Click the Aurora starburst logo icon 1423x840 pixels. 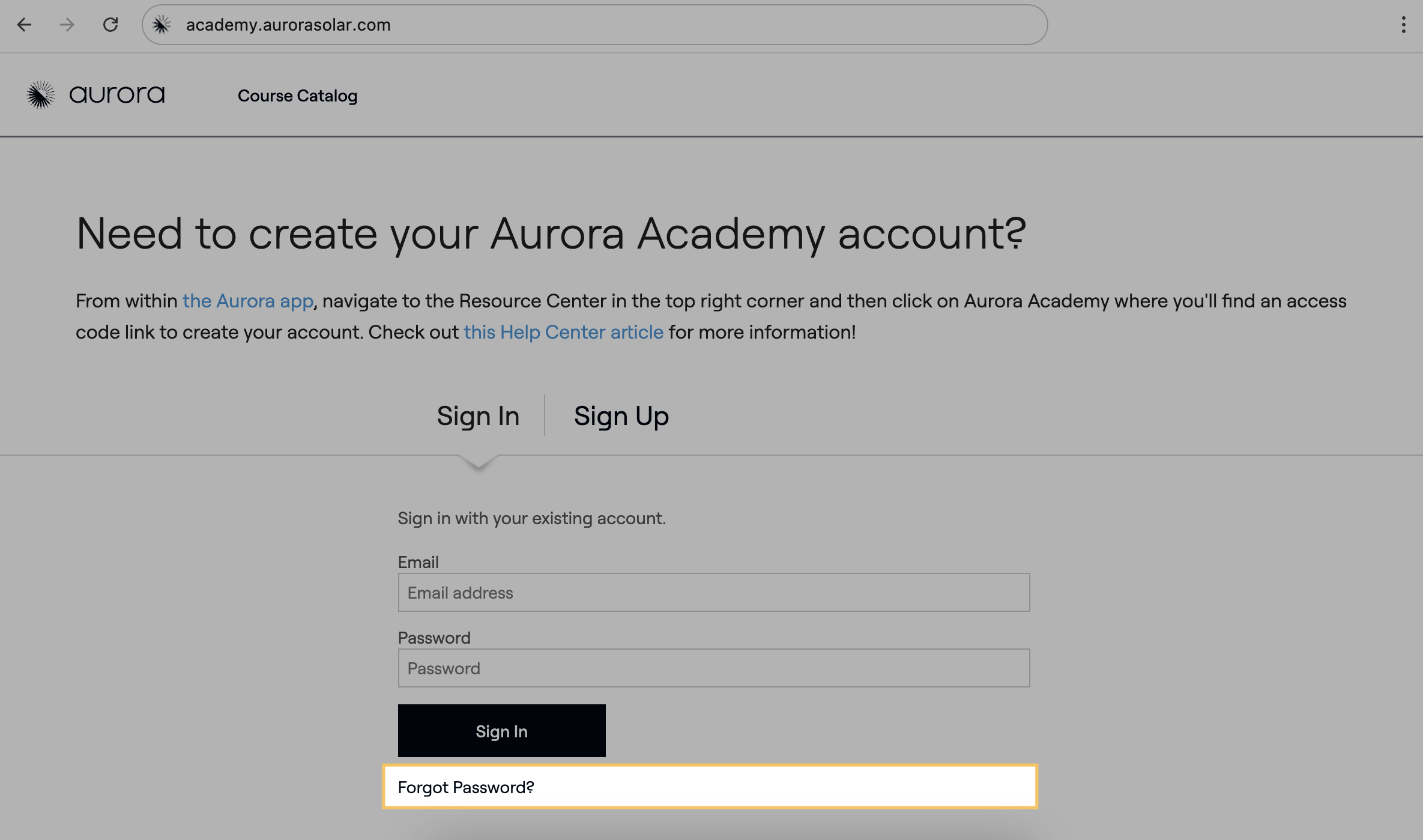pos(41,95)
